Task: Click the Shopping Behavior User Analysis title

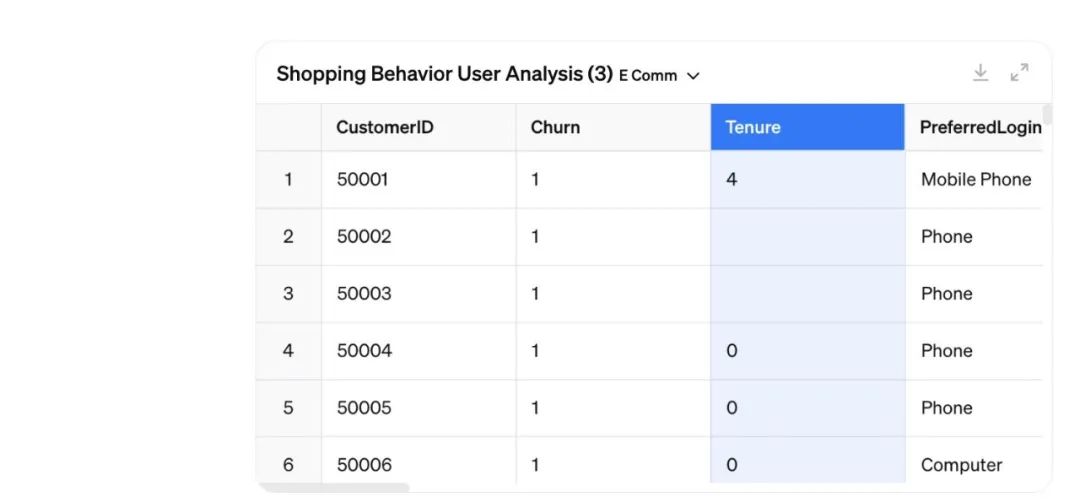Action: (444, 74)
